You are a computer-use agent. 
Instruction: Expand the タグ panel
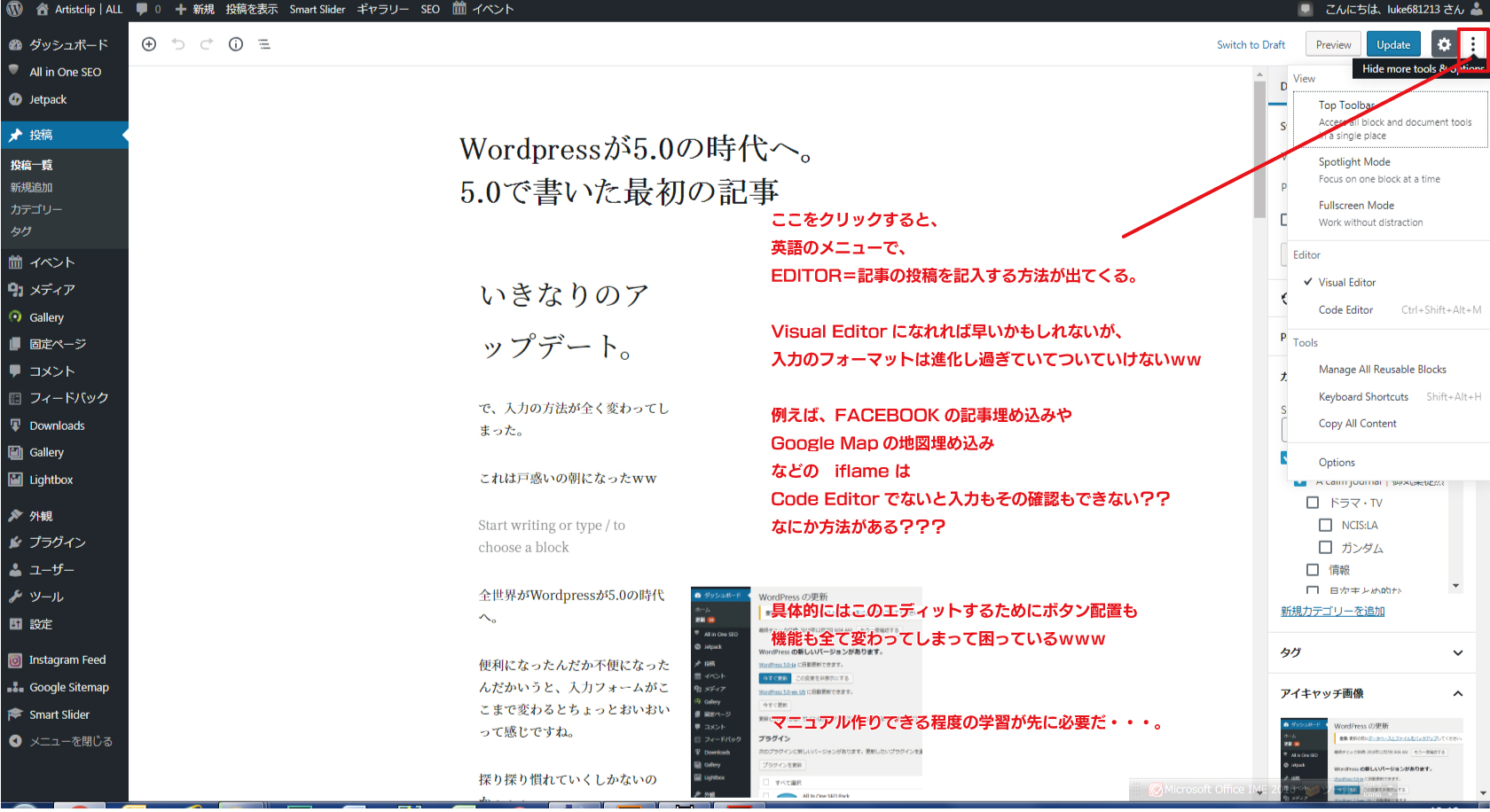[x=1457, y=652]
